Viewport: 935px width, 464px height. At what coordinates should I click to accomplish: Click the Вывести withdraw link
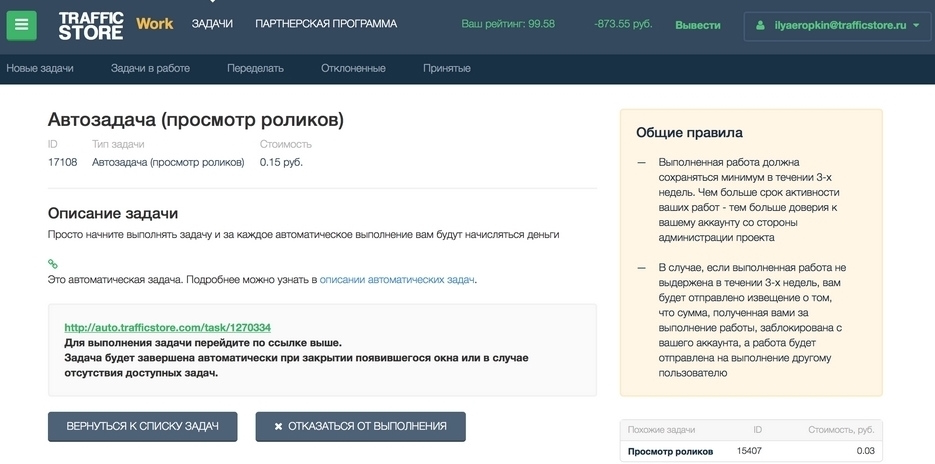[697, 25]
